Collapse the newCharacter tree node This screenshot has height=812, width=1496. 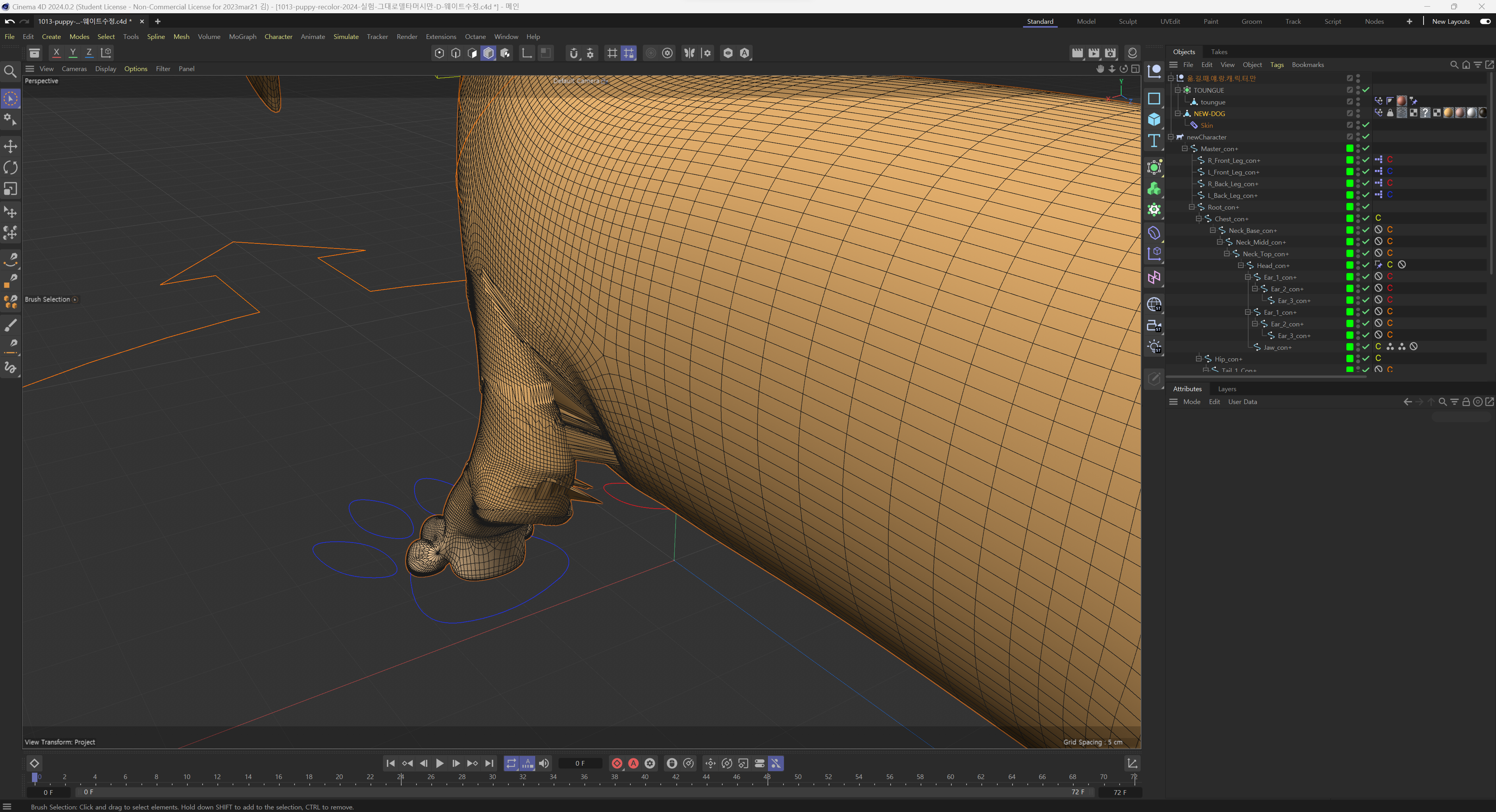click(x=1171, y=137)
